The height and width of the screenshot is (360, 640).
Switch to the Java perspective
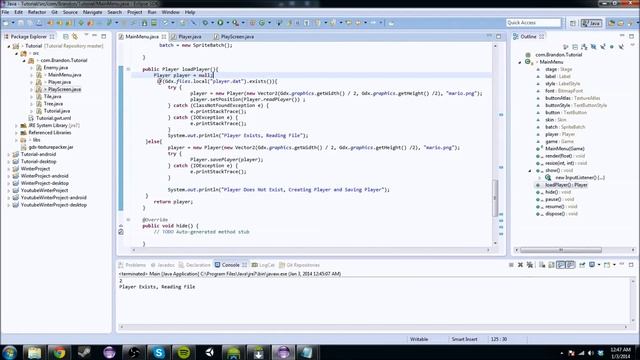pyautogui.click(x=591, y=23)
